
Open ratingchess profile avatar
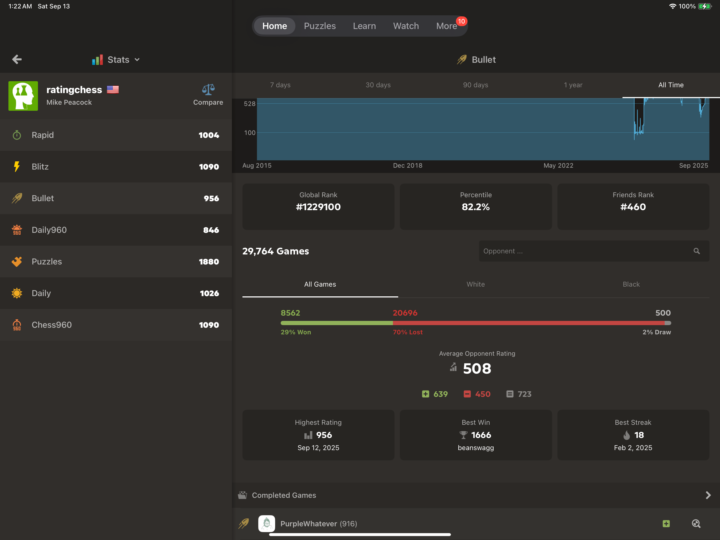pyautogui.click(x=23, y=96)
